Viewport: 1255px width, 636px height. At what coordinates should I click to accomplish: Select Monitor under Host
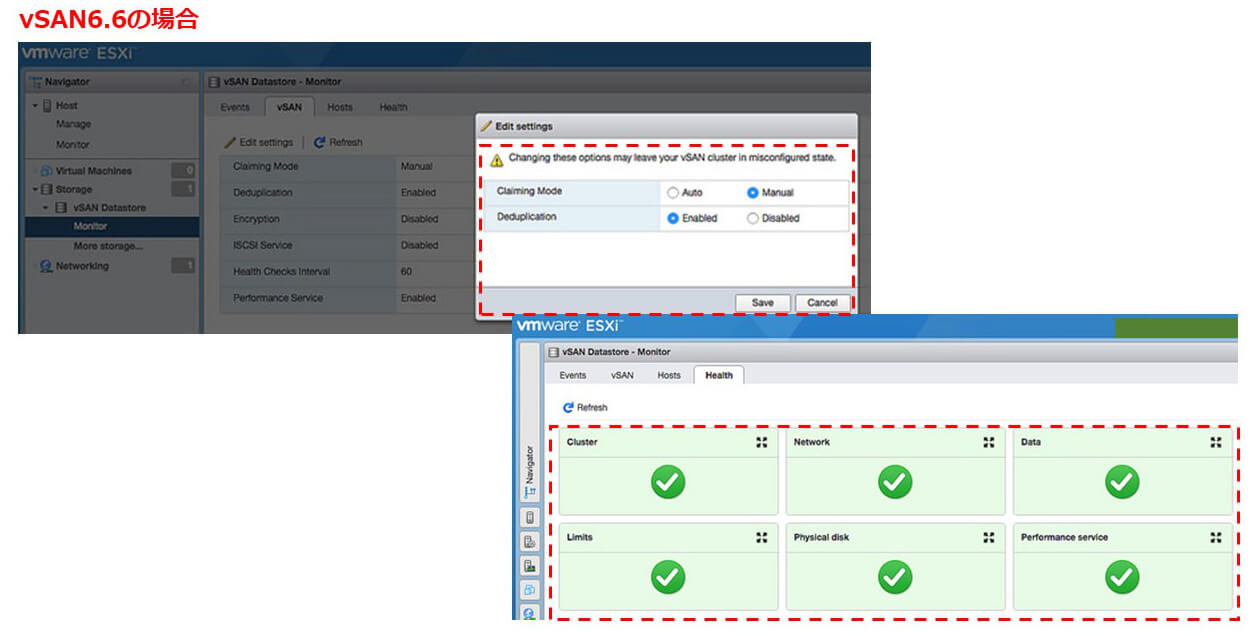click(72, 144)
